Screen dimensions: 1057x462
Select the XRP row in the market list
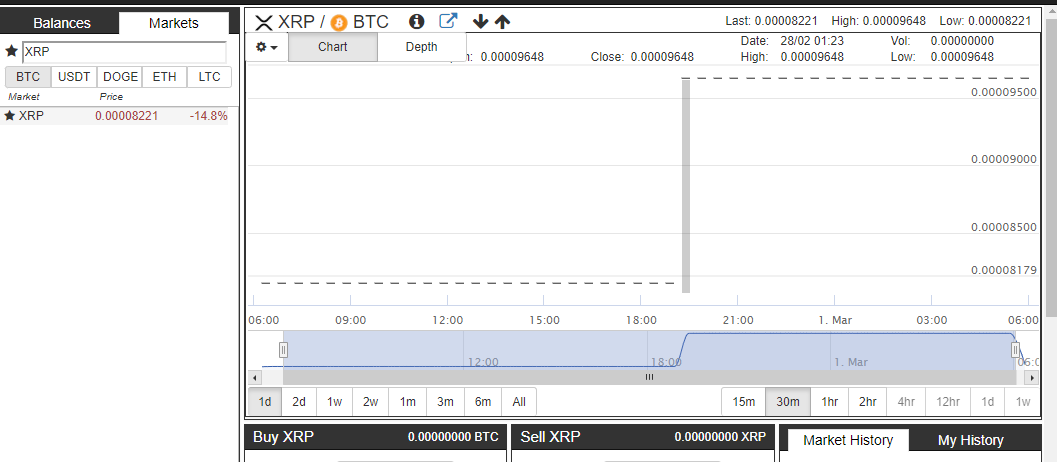point(116,116)
